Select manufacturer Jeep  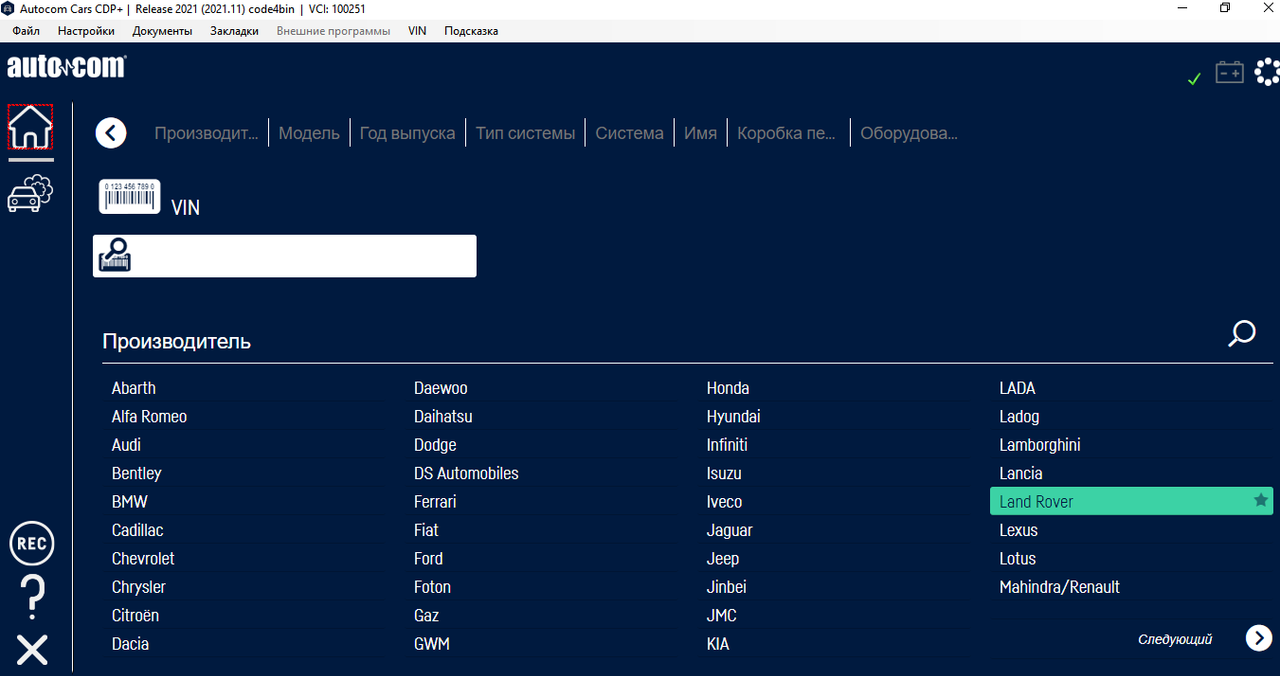(x=722, y=558)
